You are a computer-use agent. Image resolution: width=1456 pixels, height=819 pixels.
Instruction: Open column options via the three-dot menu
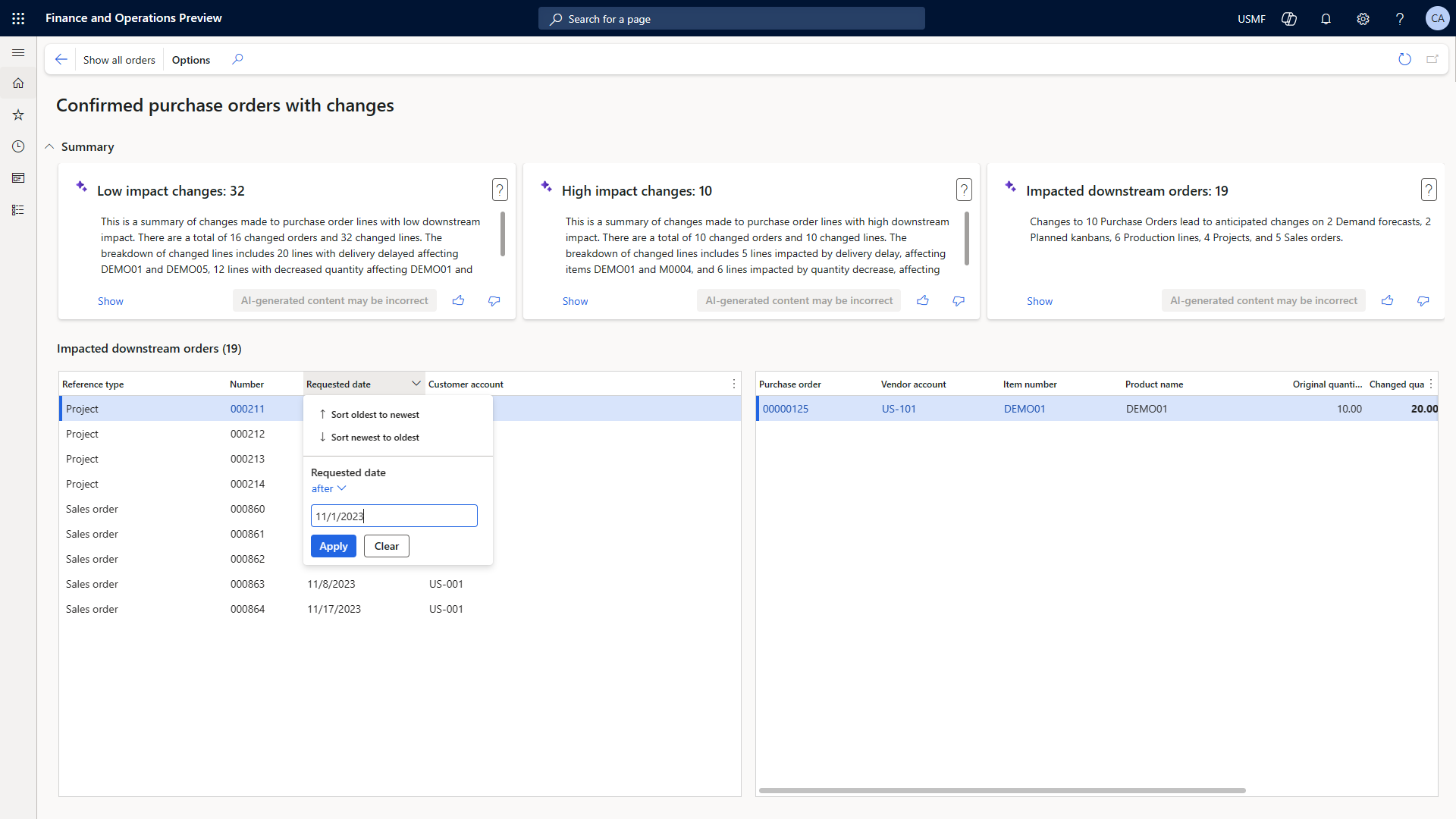[x=733, y=384]
